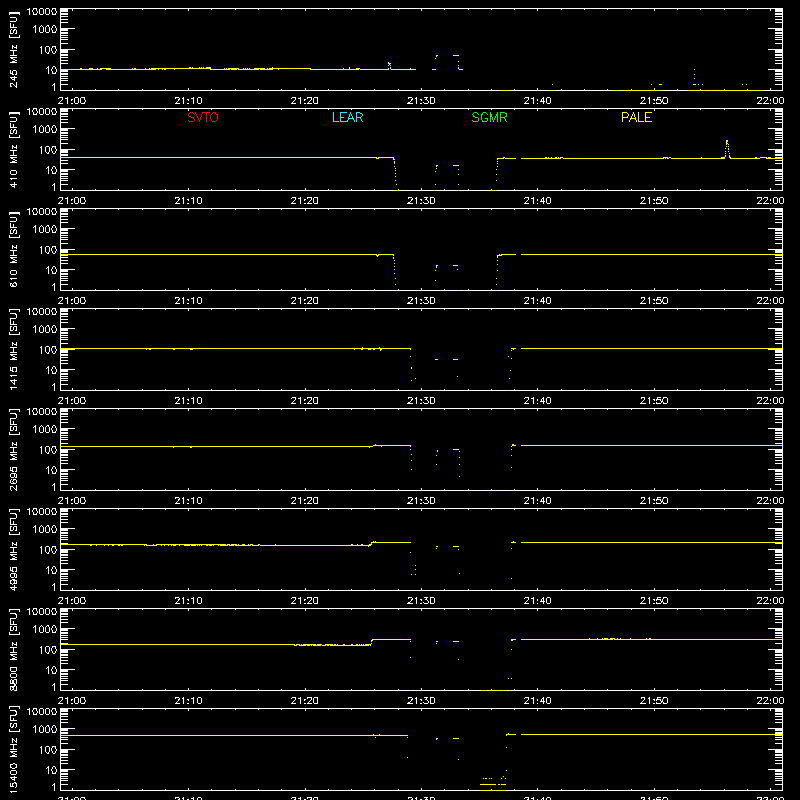The height and width of the screenshot is (800, 800).
Task: Select the 410 MHz [SFU] axis title
Action: 14,149
